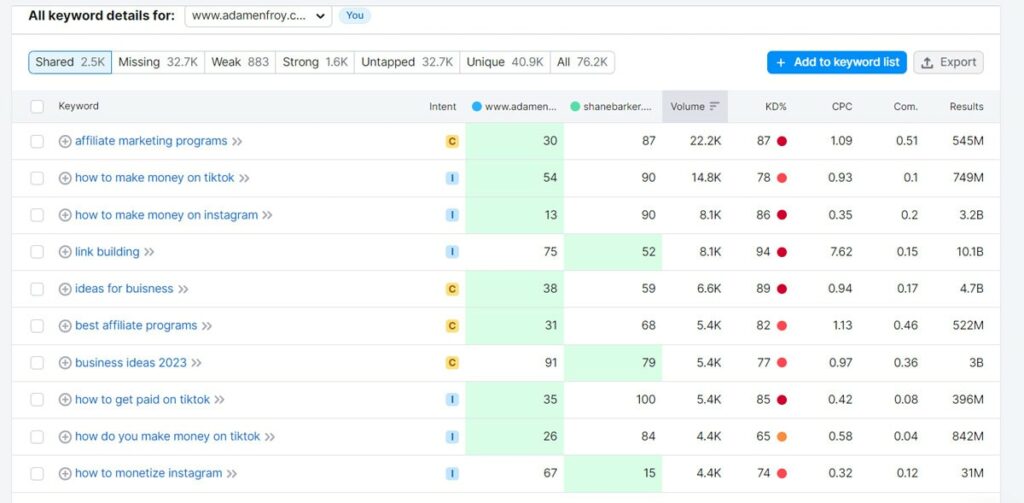Screen dimensions: 1024x503
Task: Open the how to monetize instagram keyword link
Action: point(148,474)
